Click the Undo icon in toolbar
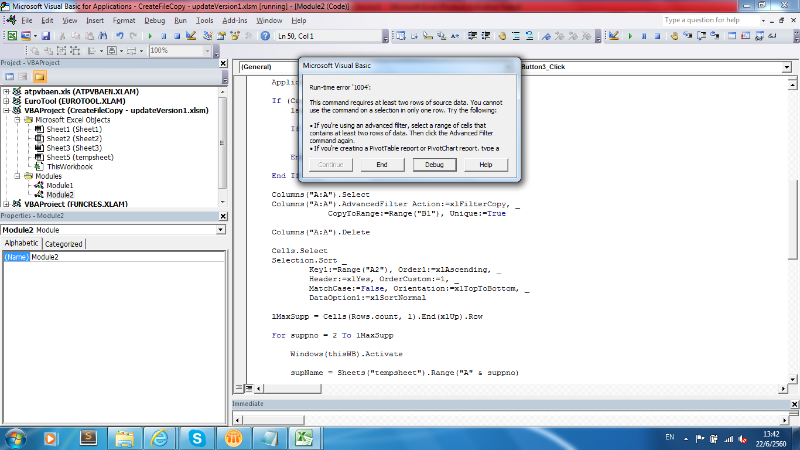 point(119,36)
